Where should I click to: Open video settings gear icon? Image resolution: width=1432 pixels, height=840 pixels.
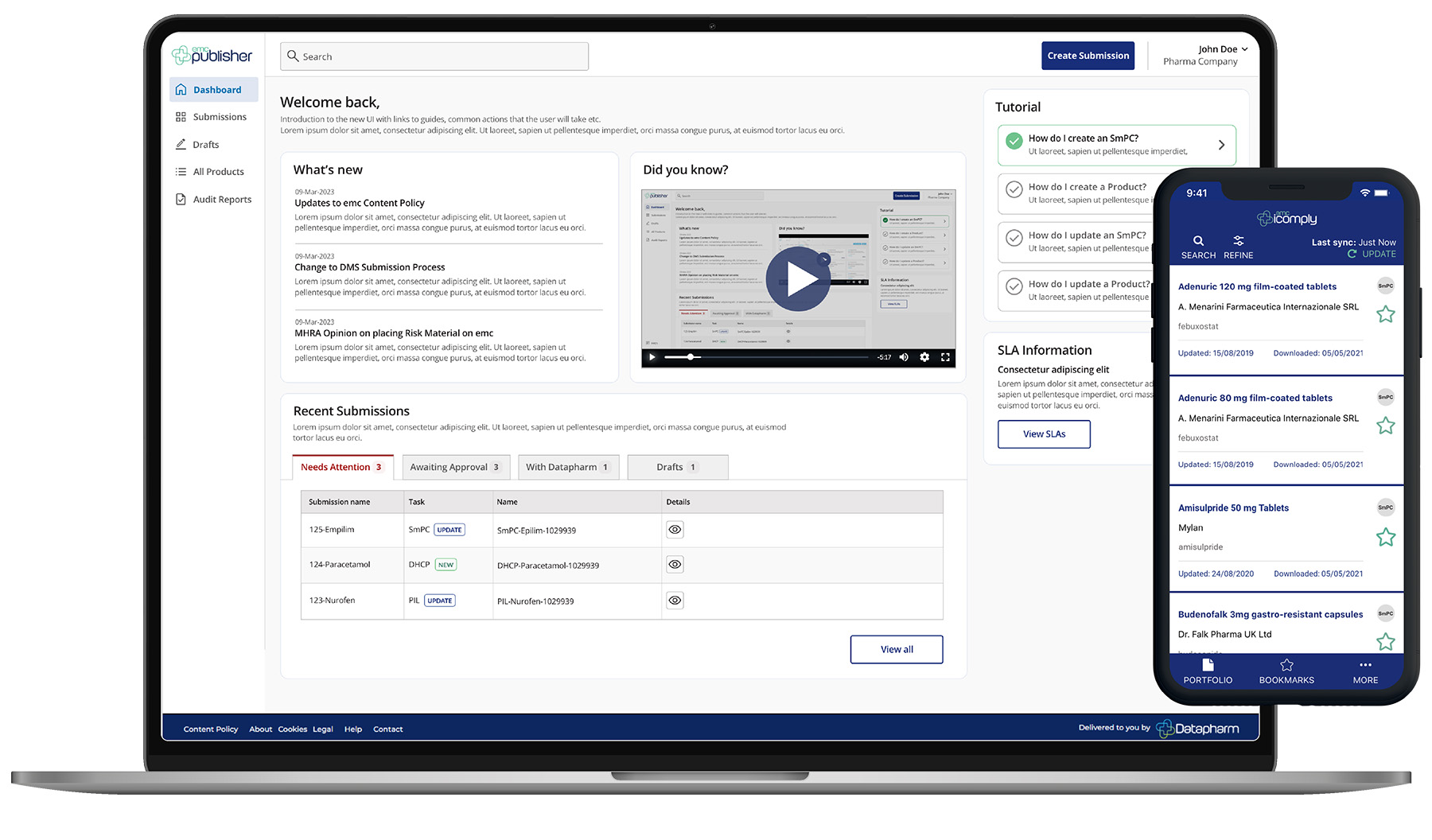924,357
